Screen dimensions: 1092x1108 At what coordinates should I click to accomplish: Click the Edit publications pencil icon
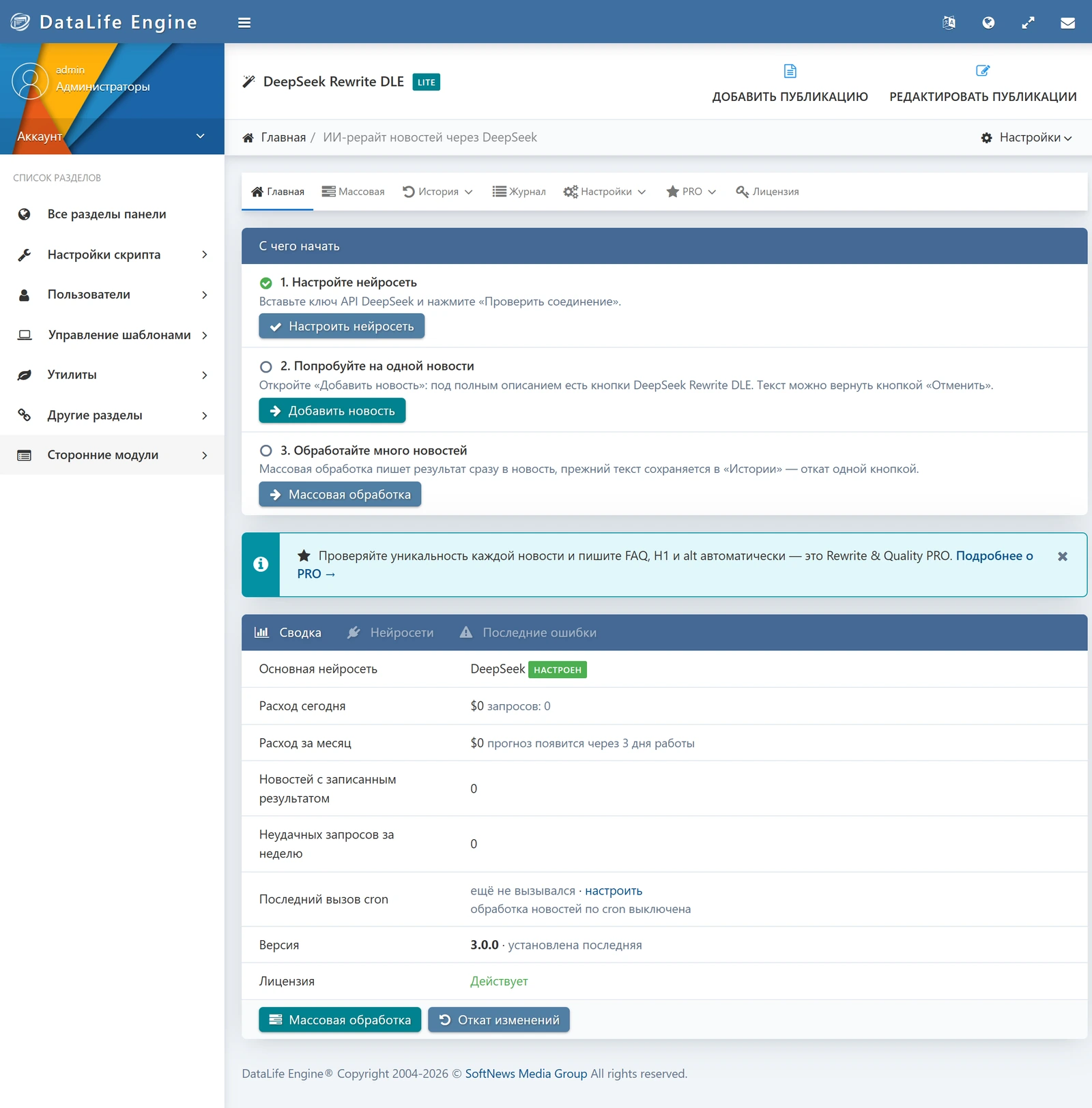[x=983, y=71]
